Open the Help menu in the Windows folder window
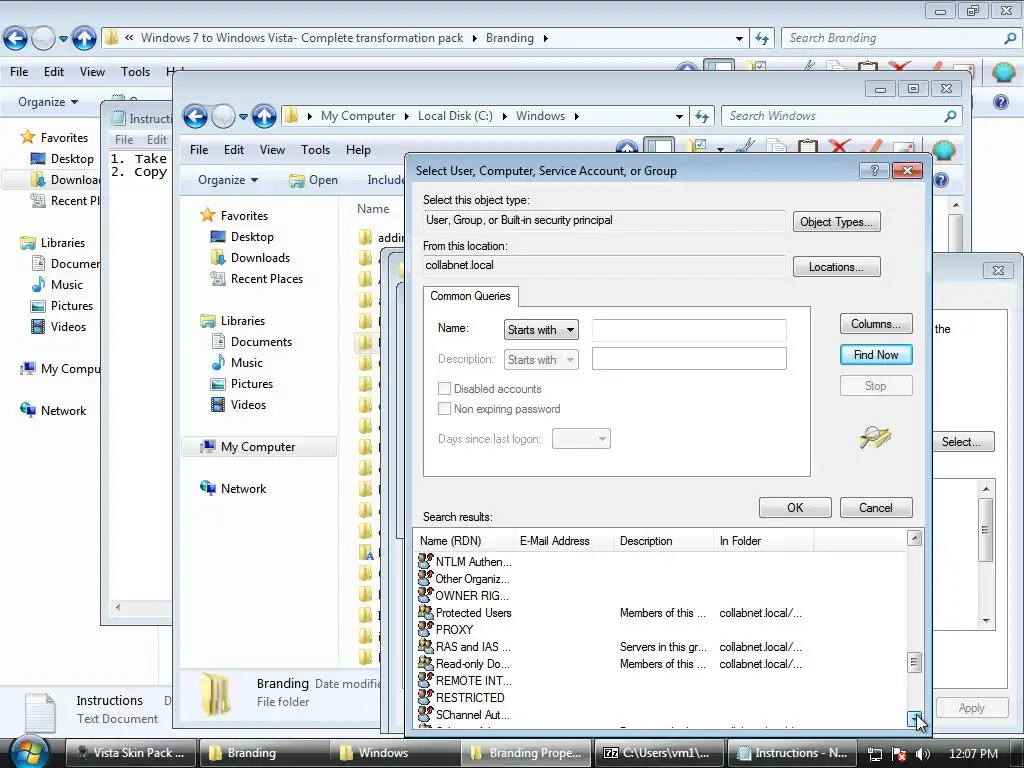1024x768 pixels. (358, 150)
